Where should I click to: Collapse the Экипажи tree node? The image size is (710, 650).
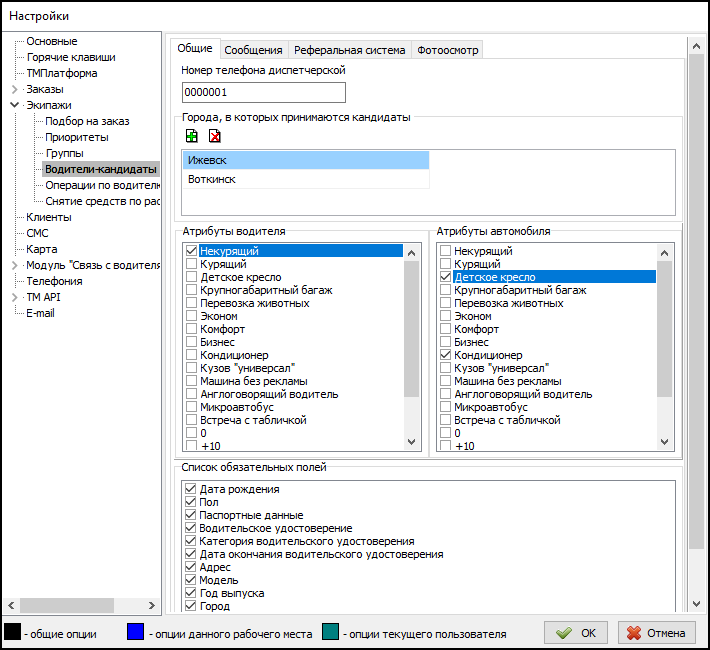[14, 106]
